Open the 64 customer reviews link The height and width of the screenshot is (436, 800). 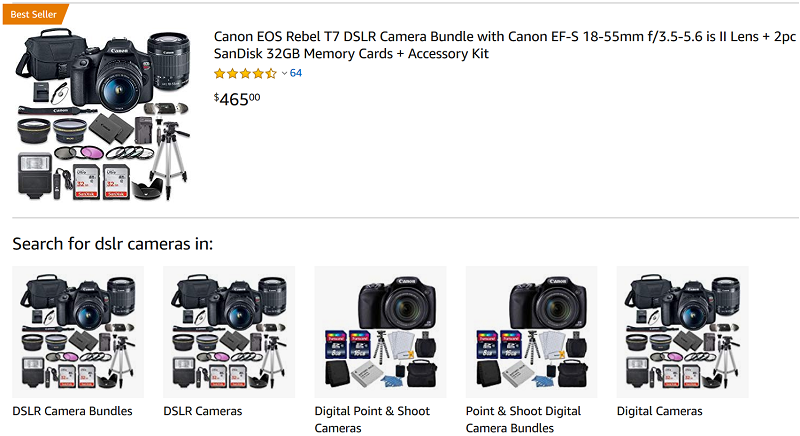click(296, 73)
